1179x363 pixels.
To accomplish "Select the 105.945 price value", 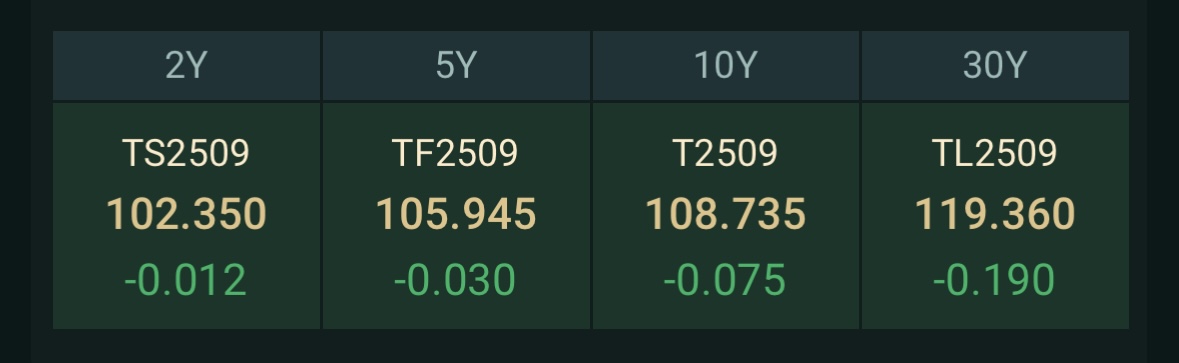I will pos(456,214).
